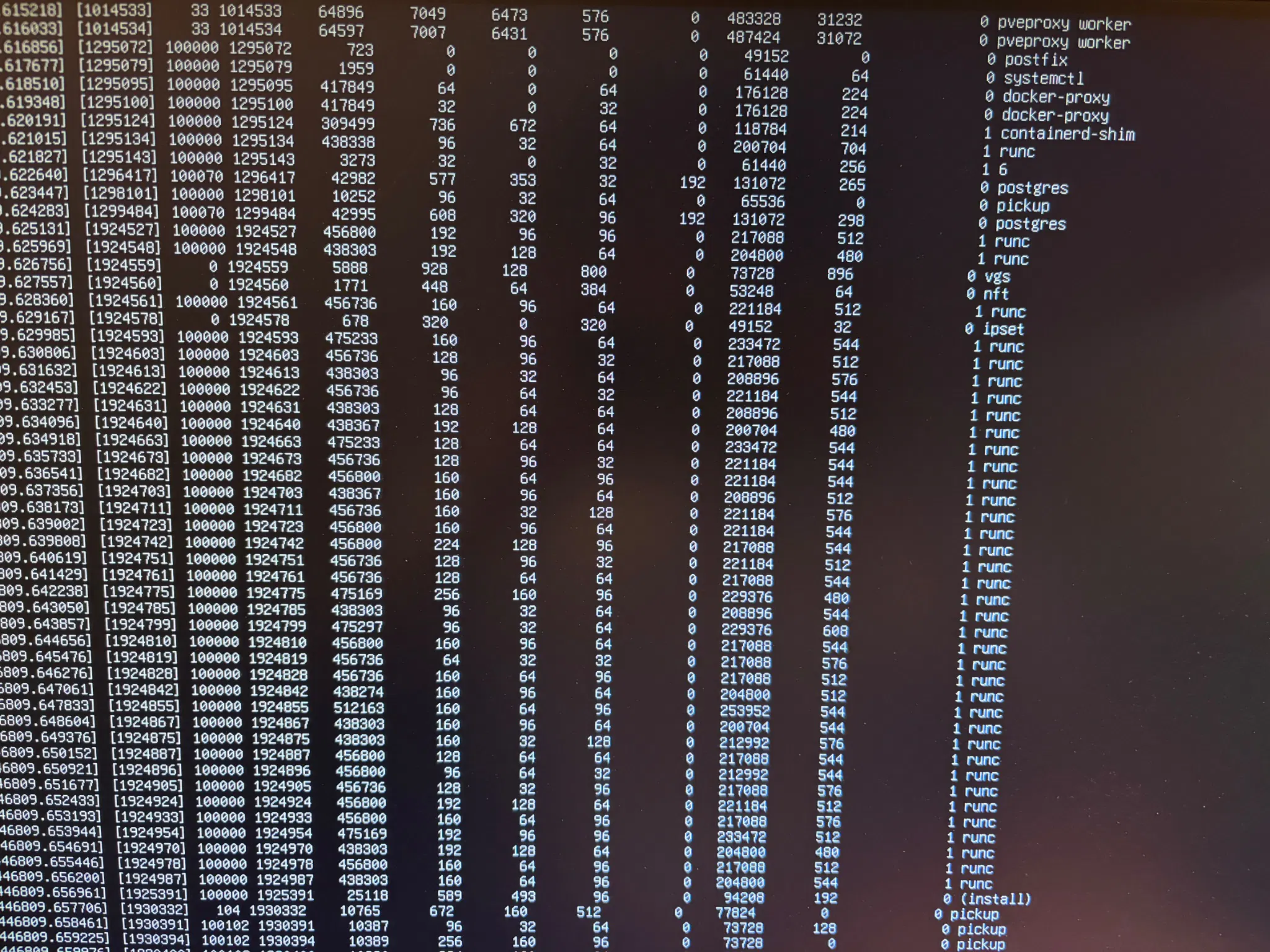Click the value 483328 in top row
1270x952 pixels.
tap(753, 19)
